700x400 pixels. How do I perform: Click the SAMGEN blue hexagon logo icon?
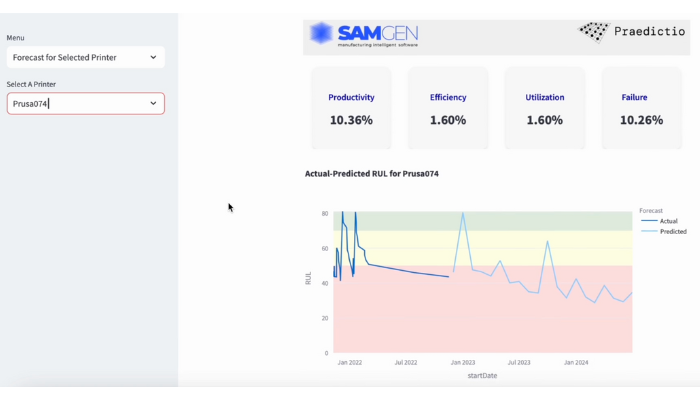point(321,34)
